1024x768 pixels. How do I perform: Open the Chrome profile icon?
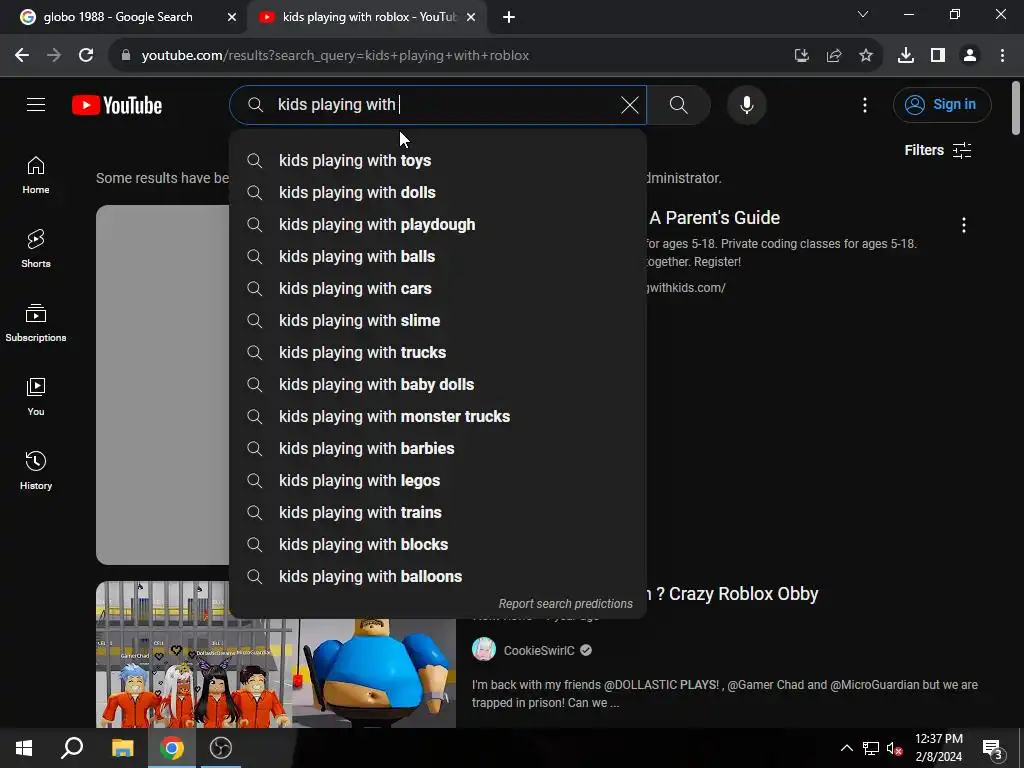point(970,56)
